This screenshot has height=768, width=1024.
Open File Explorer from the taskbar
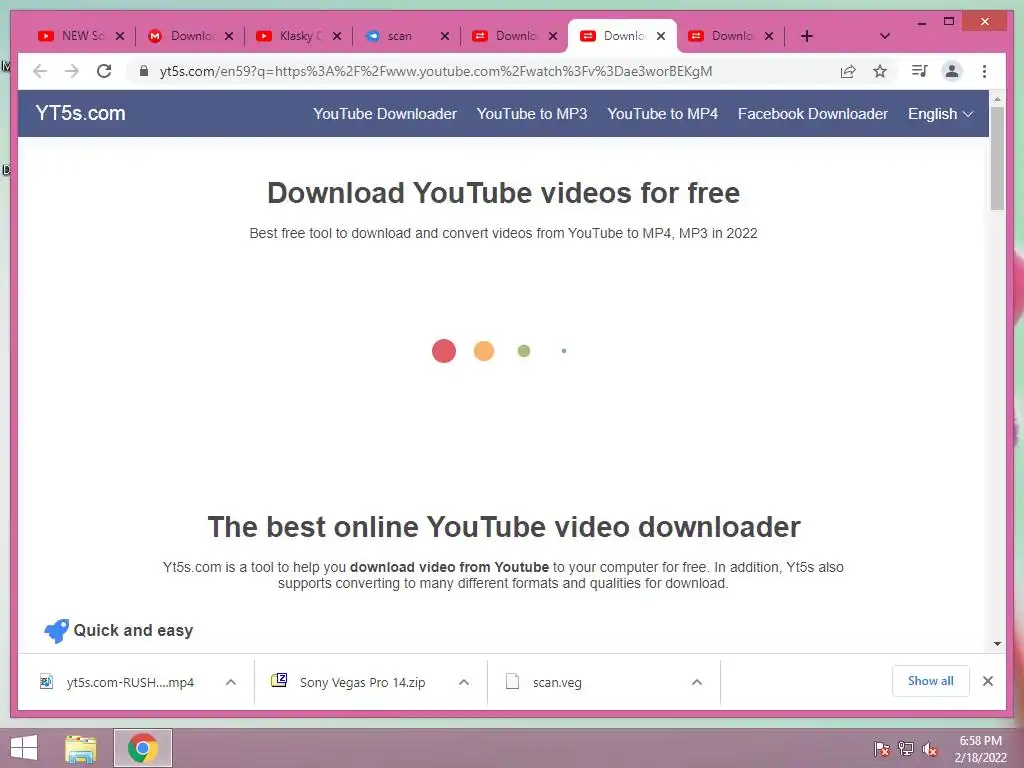(x=80, y=748)
